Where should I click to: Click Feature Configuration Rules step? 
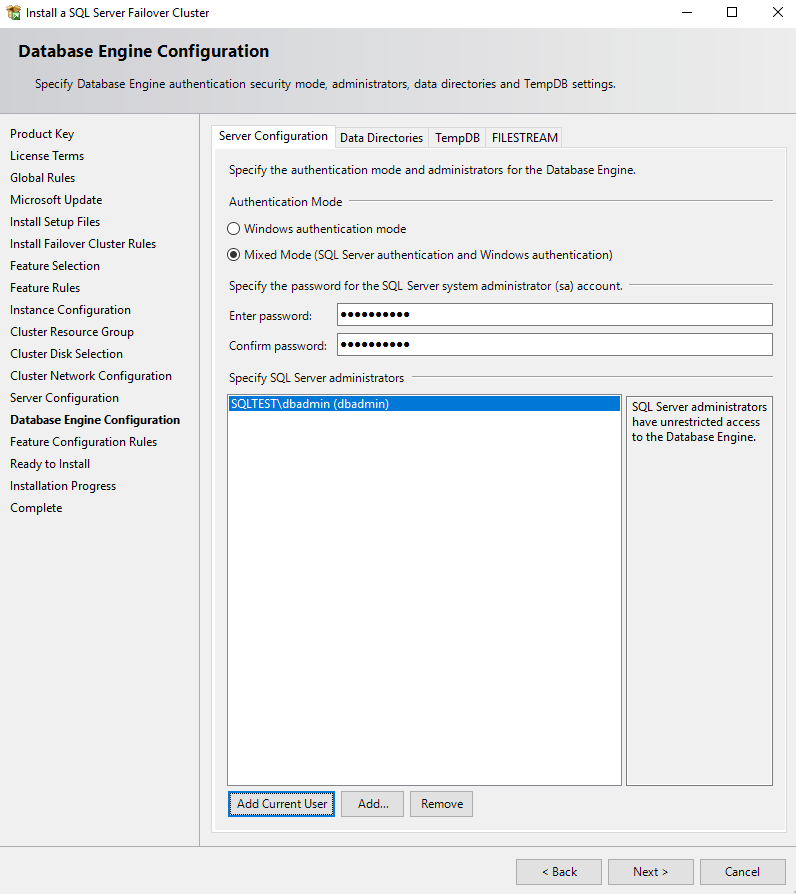(x=83, y=442)
